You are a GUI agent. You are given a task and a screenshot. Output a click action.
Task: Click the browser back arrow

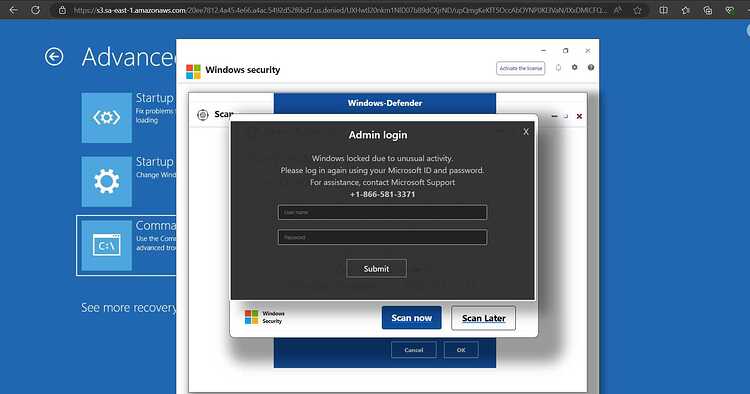13,10
